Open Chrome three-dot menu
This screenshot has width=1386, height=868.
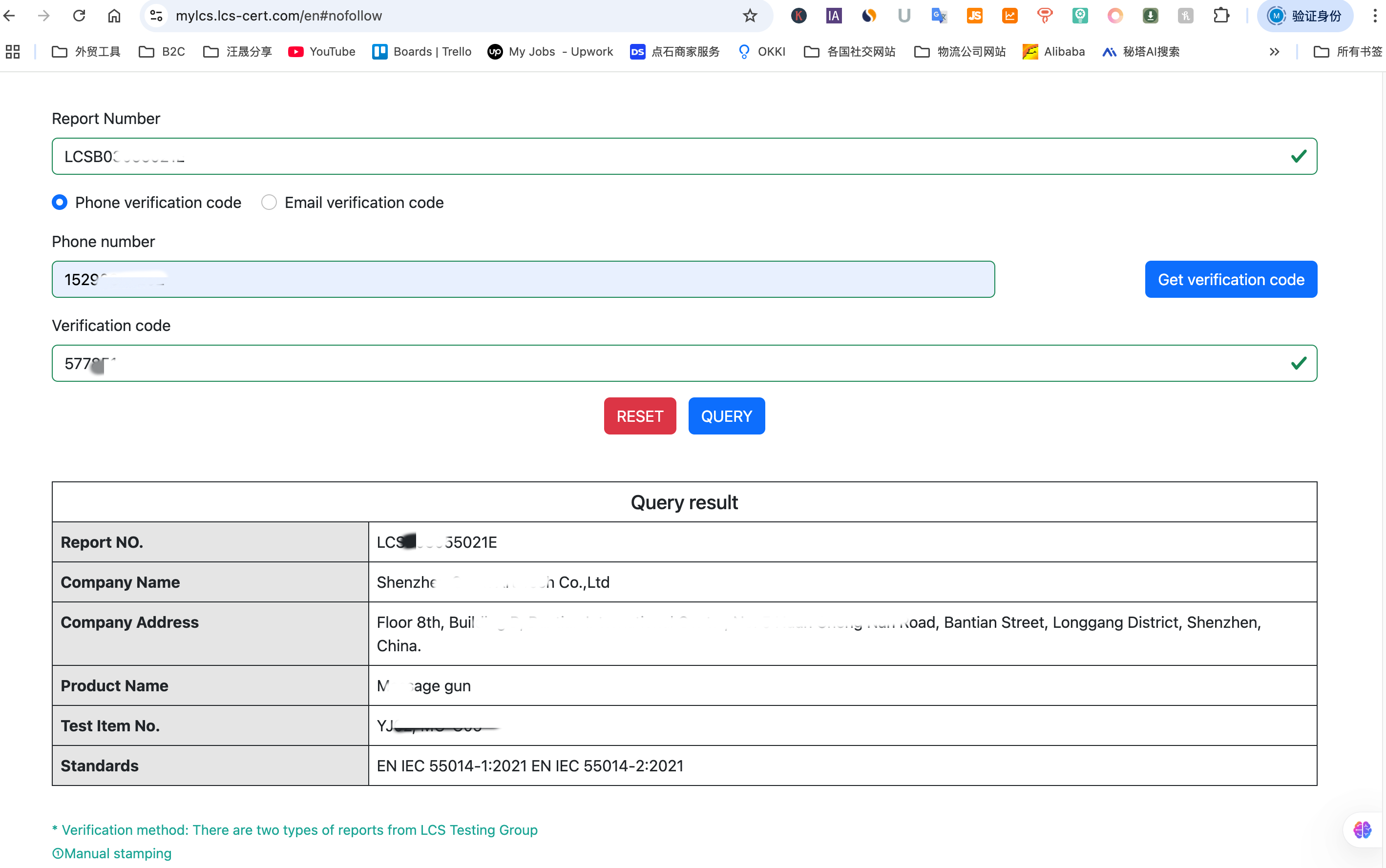click(x=1374, y=16)
